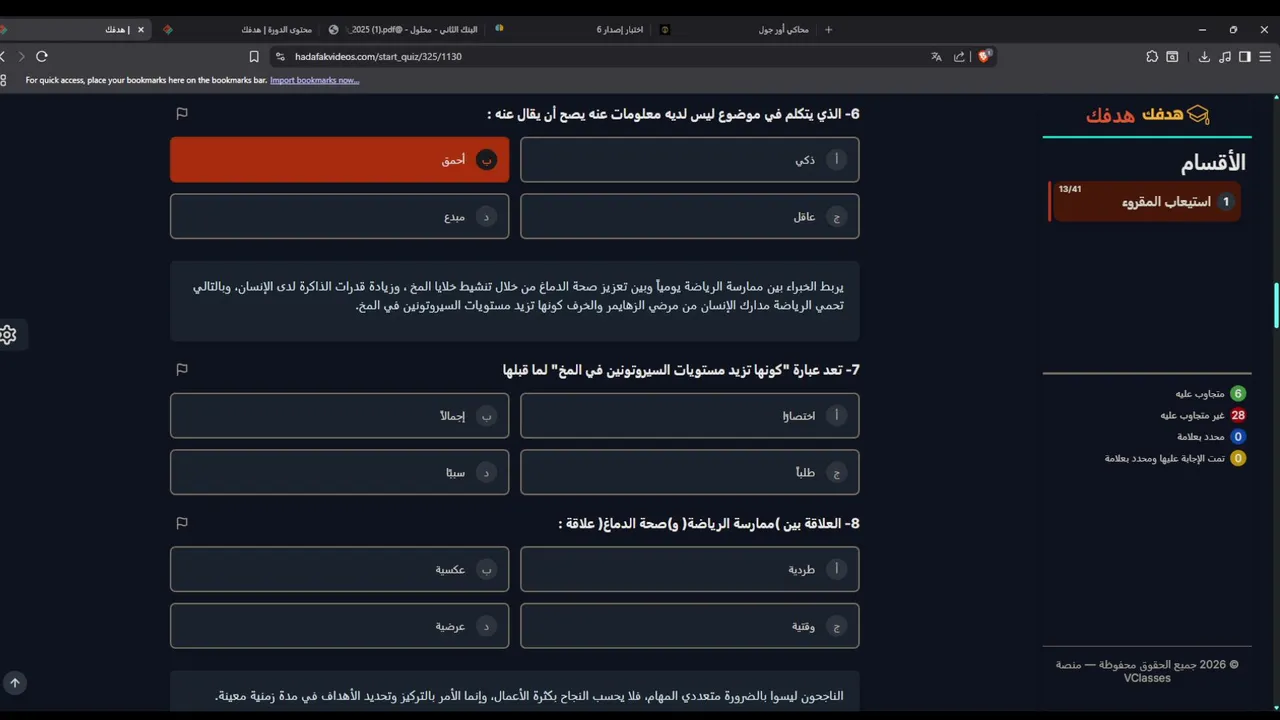The height and width of the screenshot is (720, 1280).
Task: Flag question 8 with the flag icon
Action: coord(182,523)
